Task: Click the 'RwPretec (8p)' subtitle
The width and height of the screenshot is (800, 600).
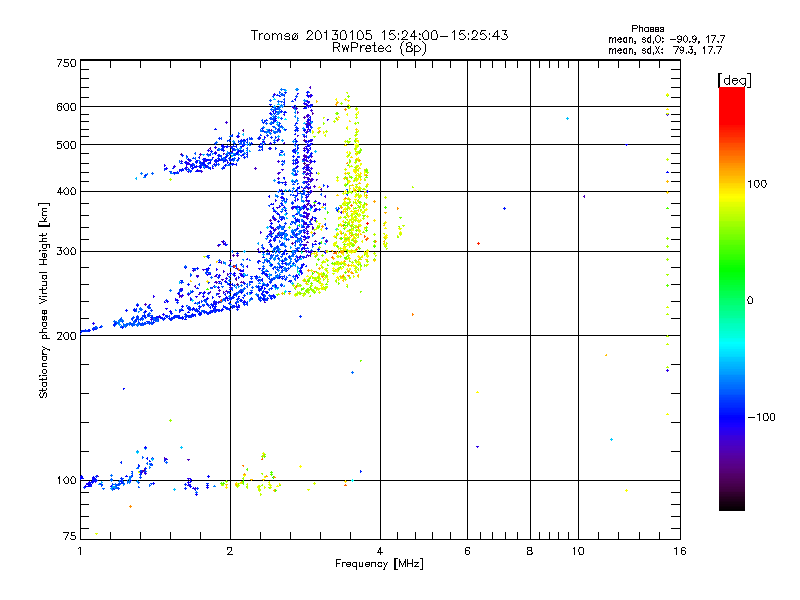Action: pos(379,48)
